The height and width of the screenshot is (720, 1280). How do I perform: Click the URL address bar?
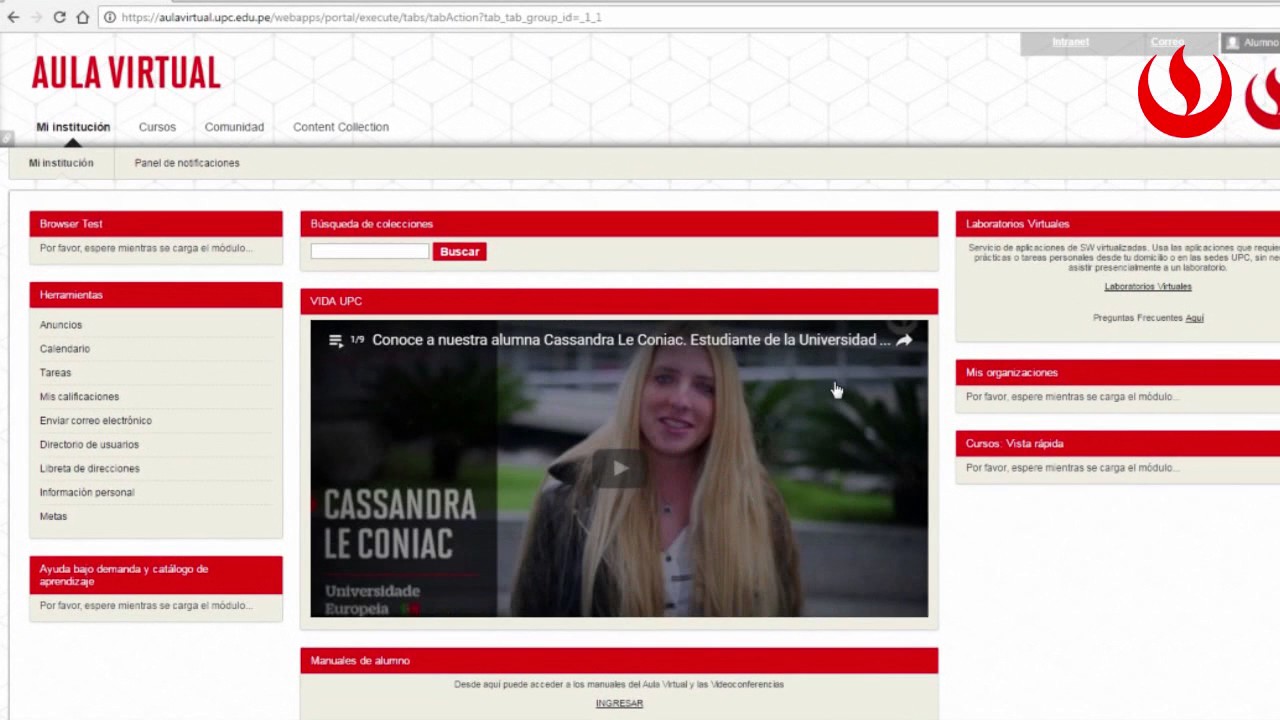[690, 17]
